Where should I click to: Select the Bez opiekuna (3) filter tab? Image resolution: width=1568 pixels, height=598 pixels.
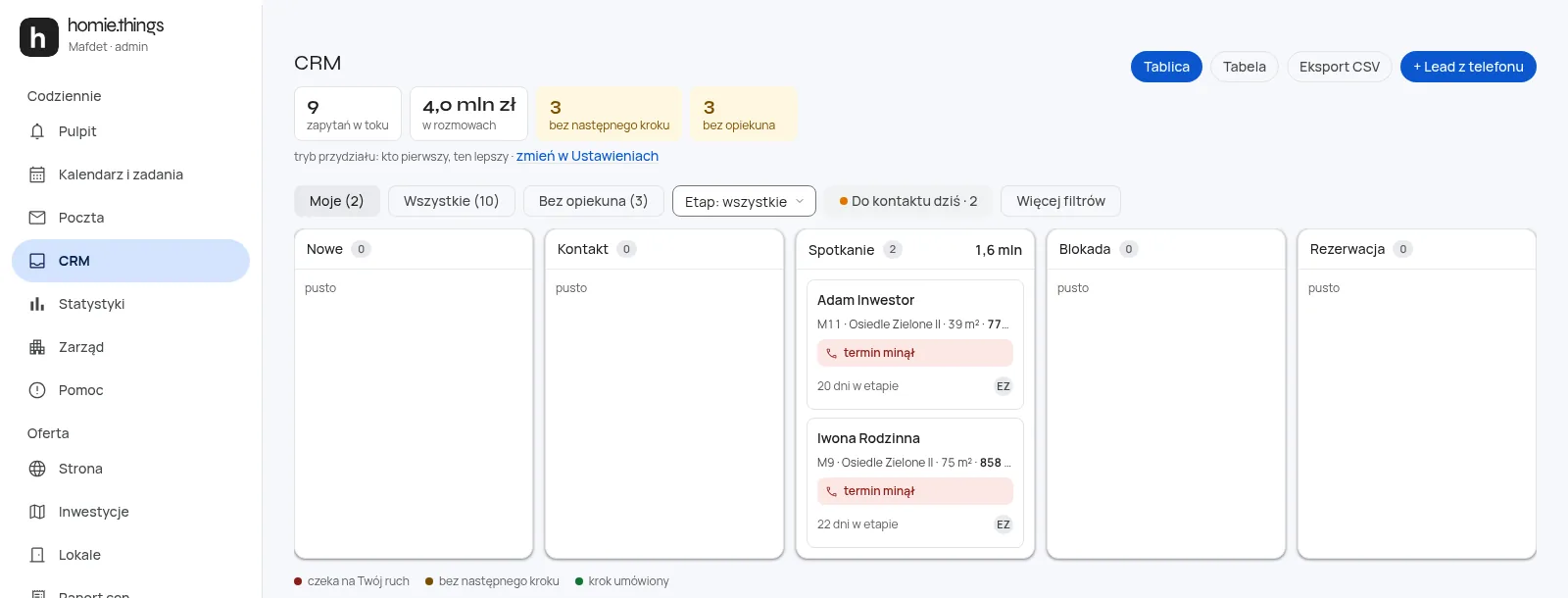(593, 201)
